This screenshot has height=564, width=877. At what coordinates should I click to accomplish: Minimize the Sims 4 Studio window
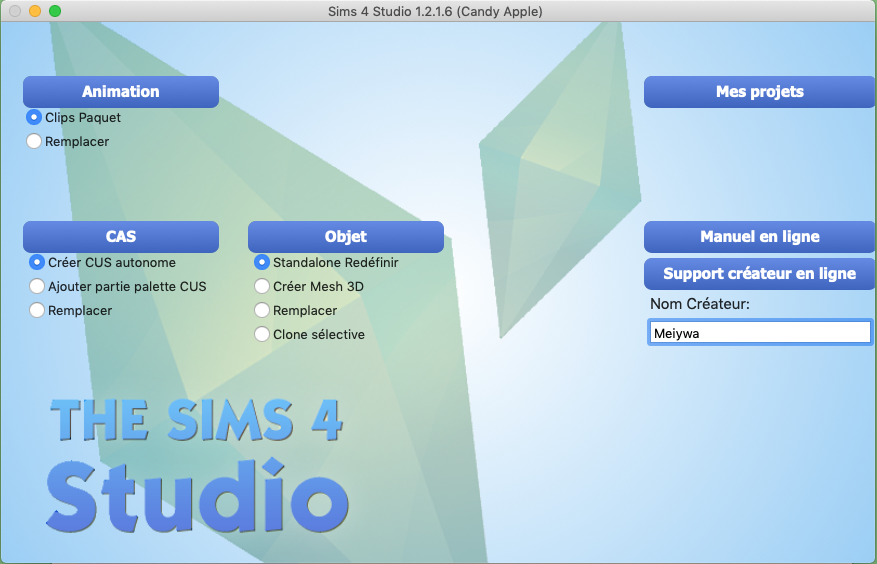click(x=35, y=11)
